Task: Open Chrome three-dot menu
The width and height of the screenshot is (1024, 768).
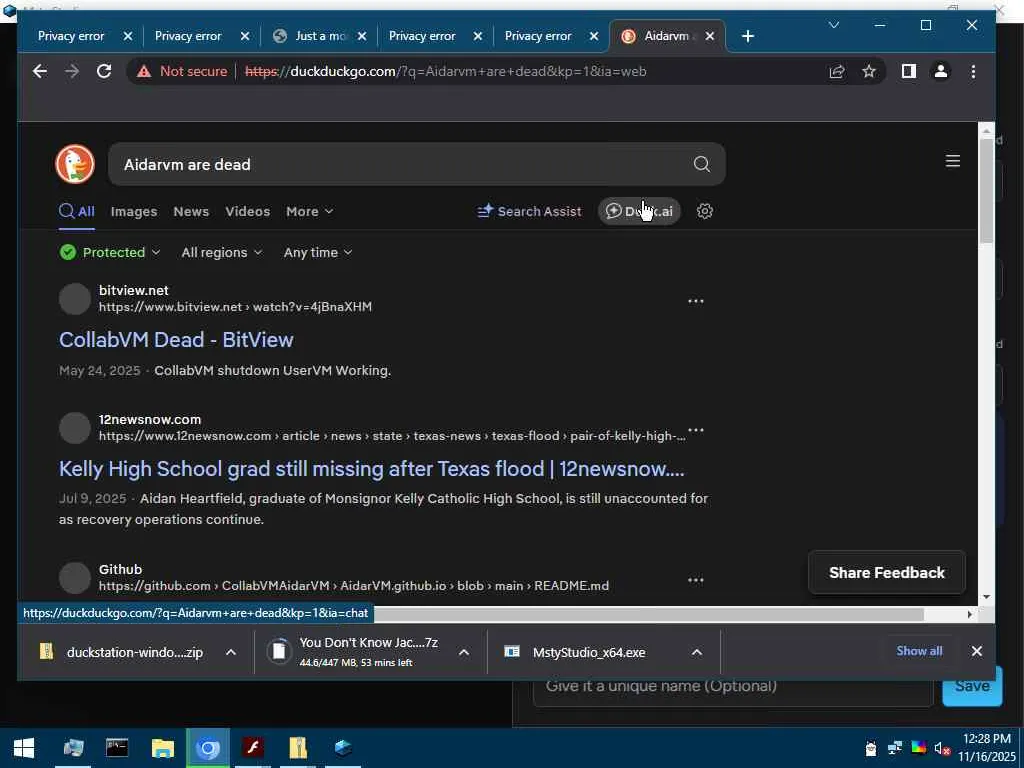Action: click(973, 71)
